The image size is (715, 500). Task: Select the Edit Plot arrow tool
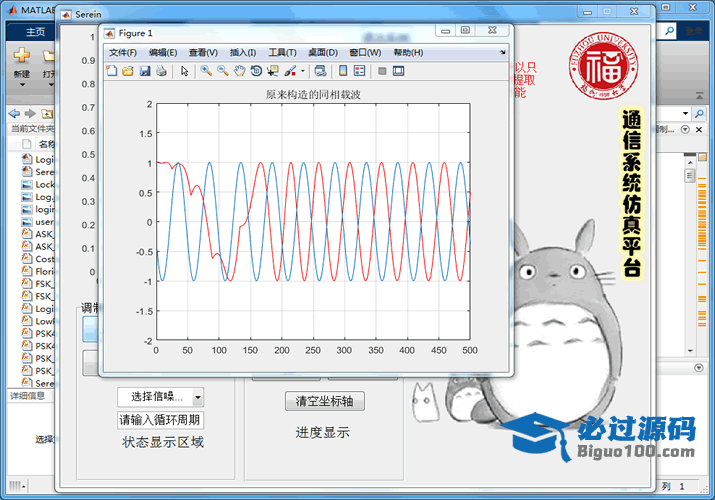click(x=185, y=71)
